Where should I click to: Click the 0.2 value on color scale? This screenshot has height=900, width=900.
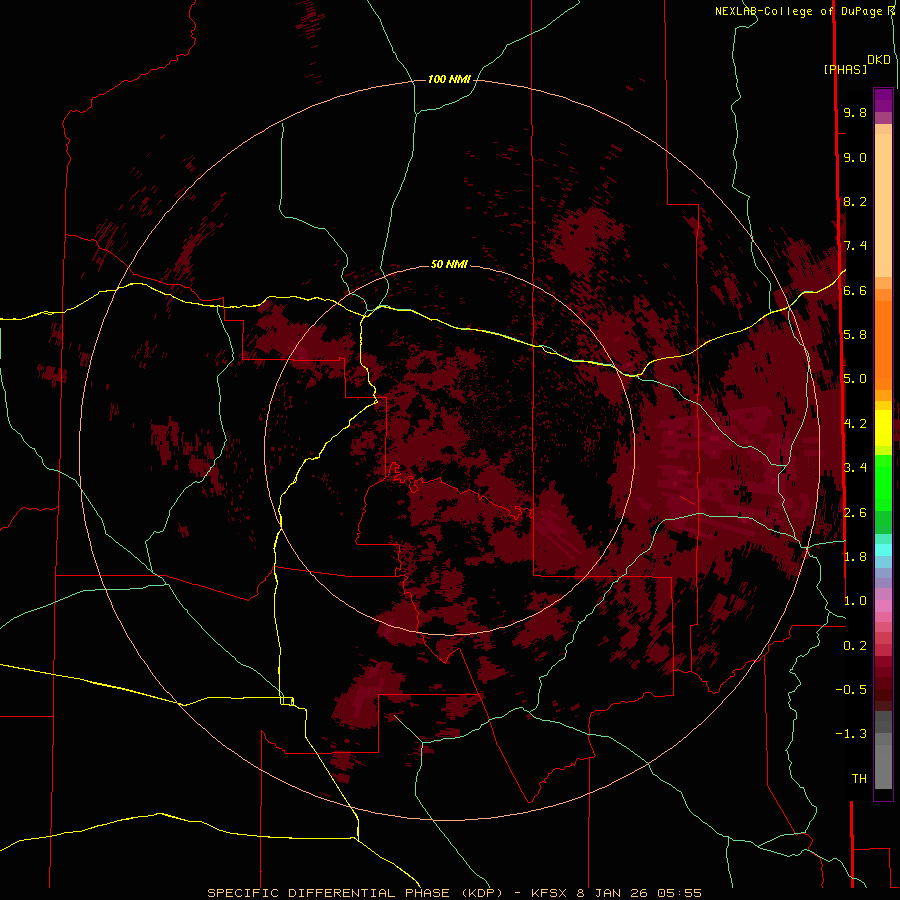855,646
